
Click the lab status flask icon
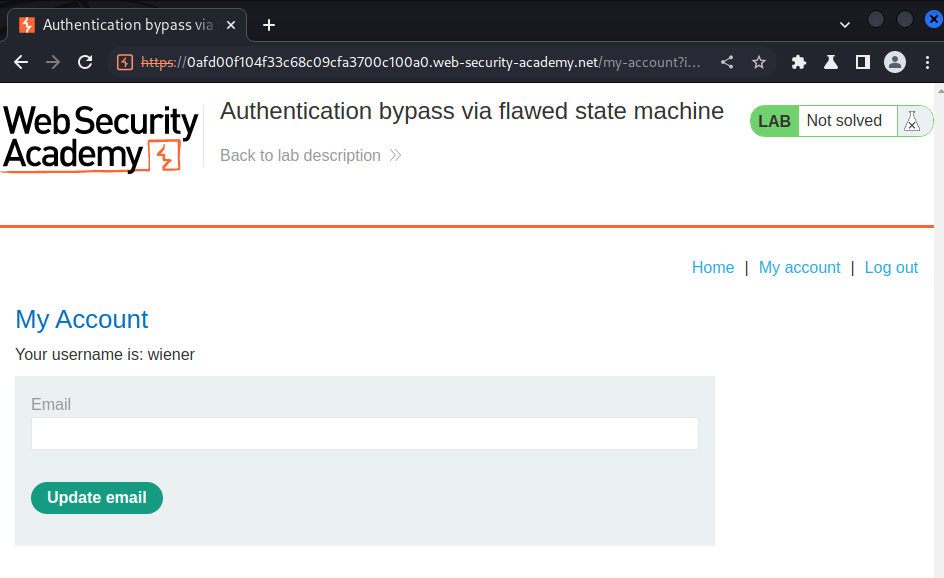point(912,121)
